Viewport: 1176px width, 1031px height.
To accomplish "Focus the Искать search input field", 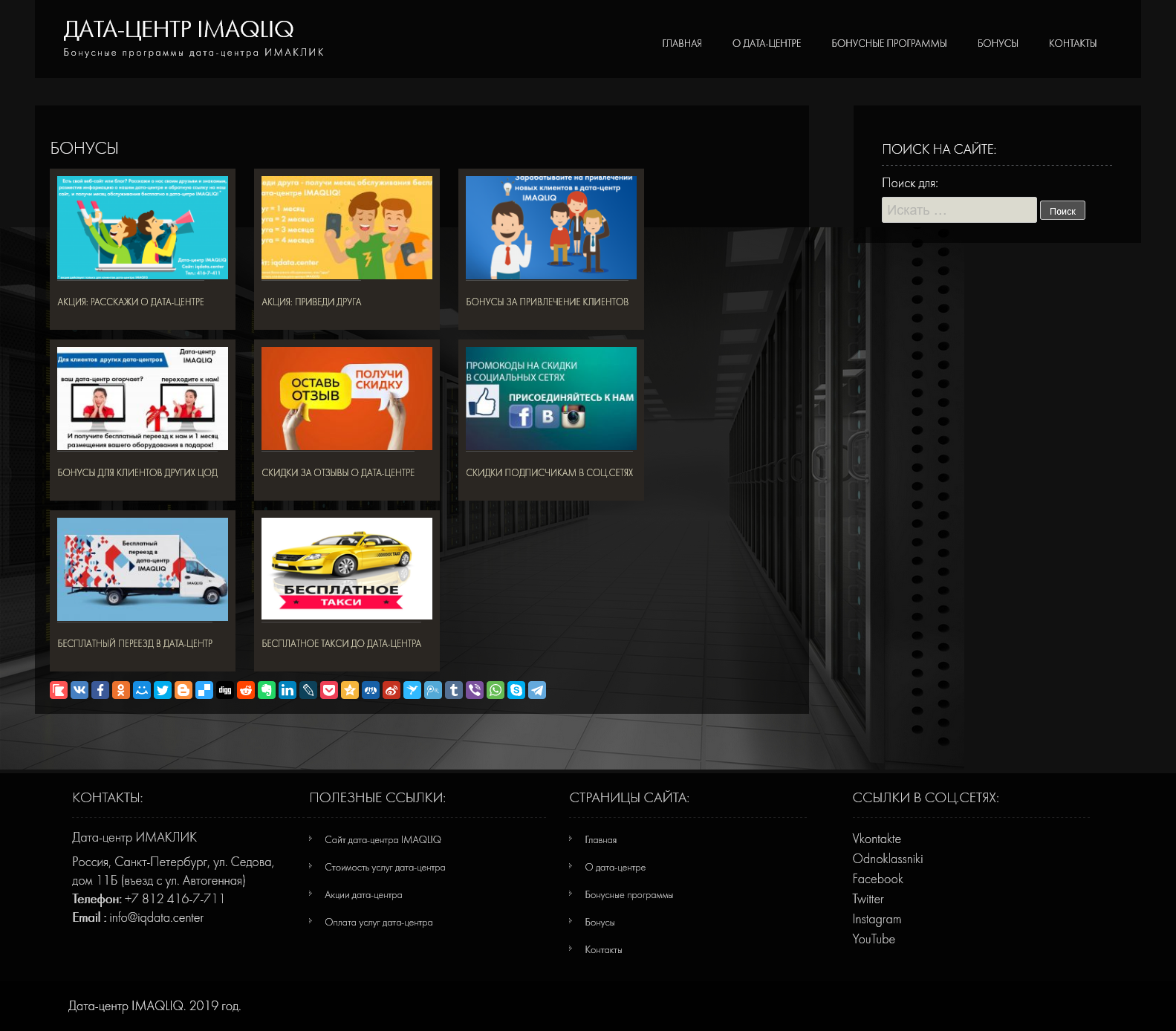I will click(x=959, y=209).
